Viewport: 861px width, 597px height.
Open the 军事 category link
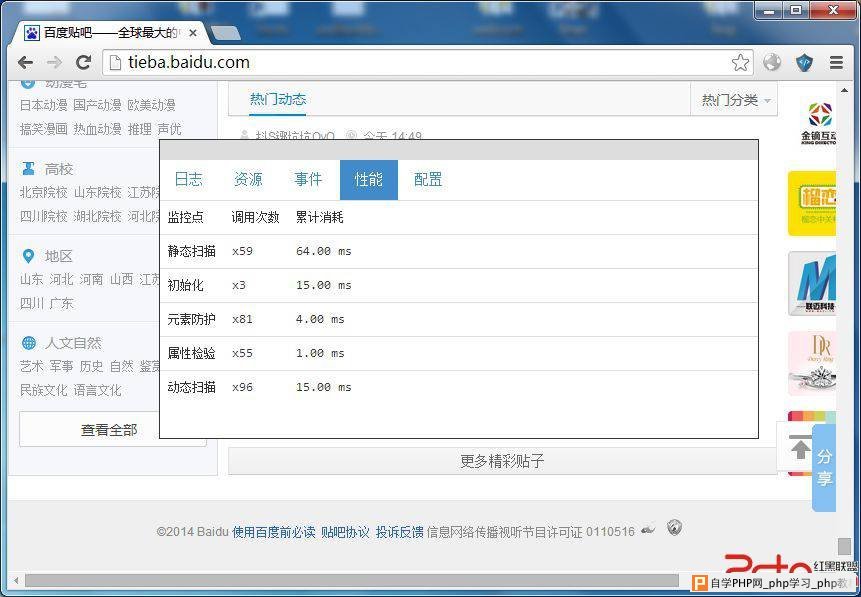point(62,366)
